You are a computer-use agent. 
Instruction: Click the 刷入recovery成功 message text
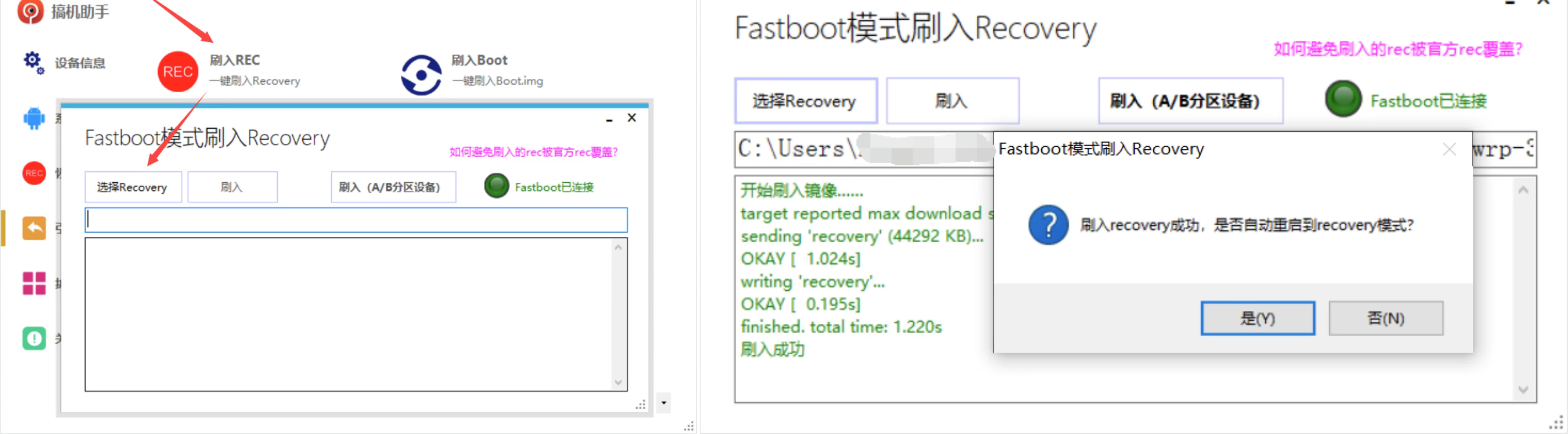[1247, 225]
